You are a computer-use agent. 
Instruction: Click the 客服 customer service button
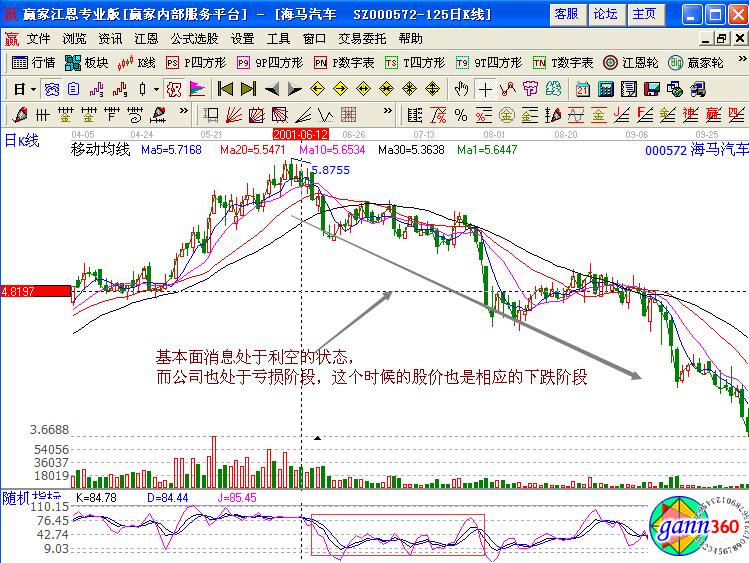pyautogui.click(x=567, y=14)
